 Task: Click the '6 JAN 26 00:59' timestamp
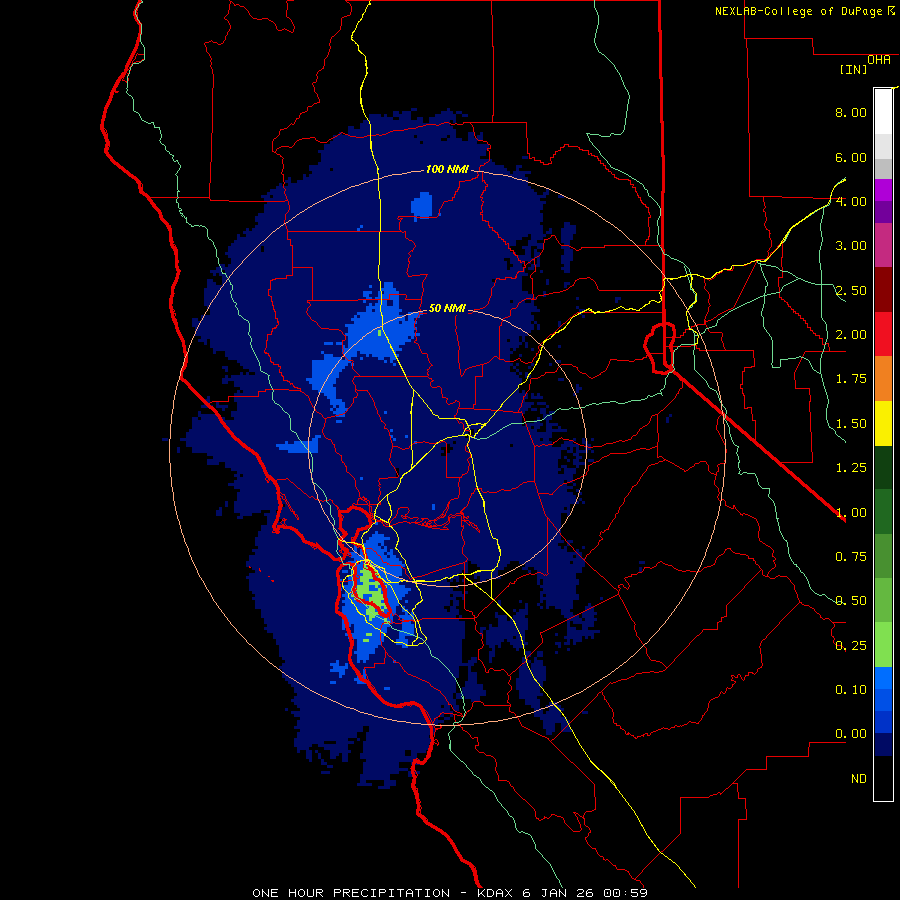click(x=585, y=893)
